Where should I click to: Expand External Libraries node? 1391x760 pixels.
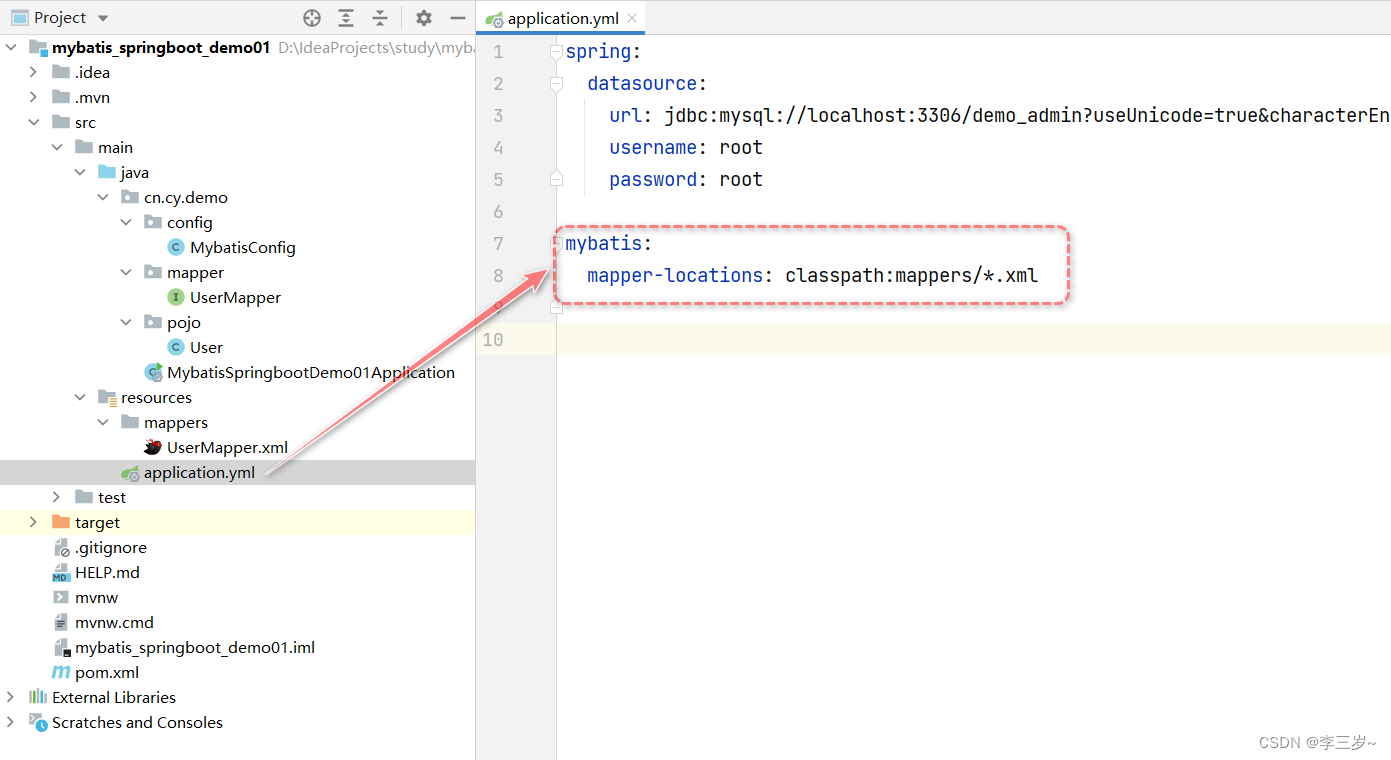point(11,697)
